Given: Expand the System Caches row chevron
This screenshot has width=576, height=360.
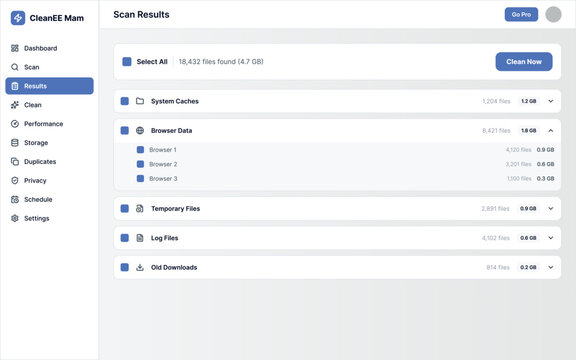Looking at the screenshot, I should [x=551, y=101].
